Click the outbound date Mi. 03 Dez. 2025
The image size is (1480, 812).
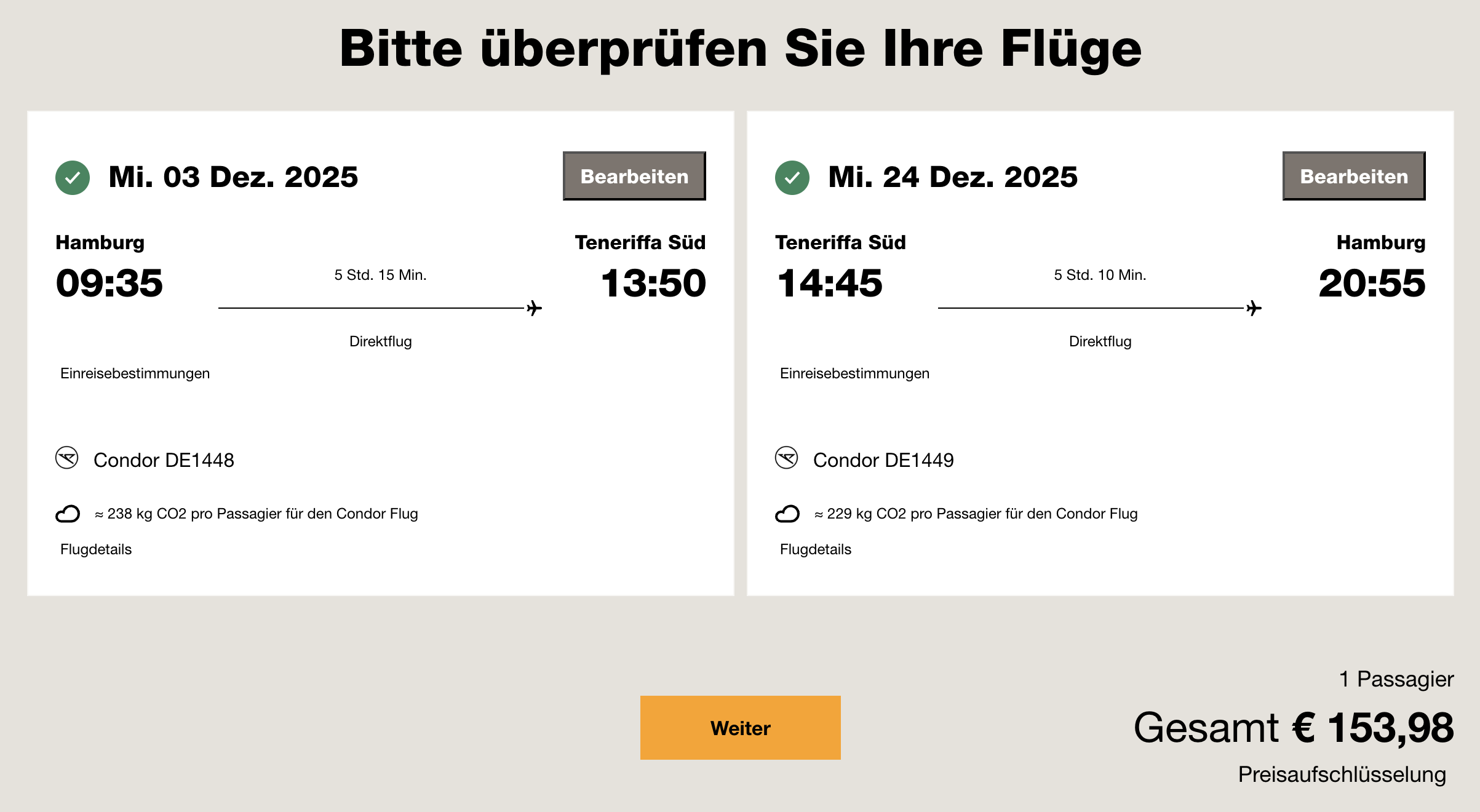click(x=233, y=177)
